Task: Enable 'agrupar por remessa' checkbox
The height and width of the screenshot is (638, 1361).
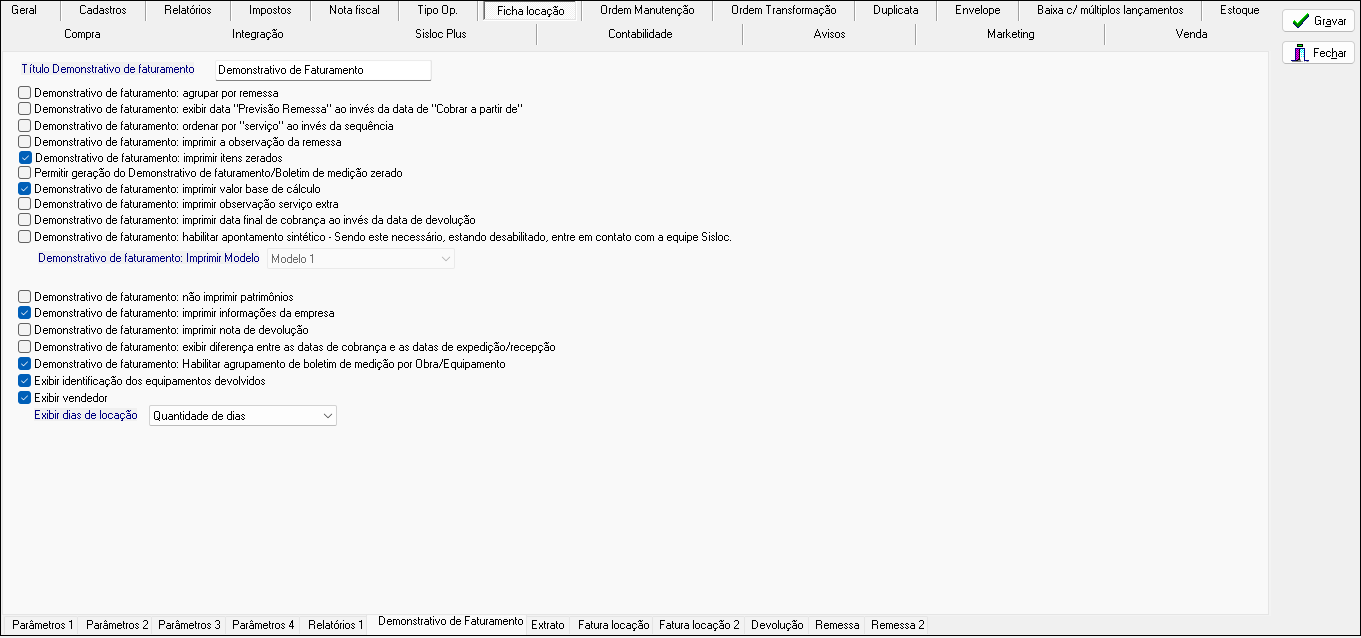Action: pyautogui.click(x=25, y=93)
